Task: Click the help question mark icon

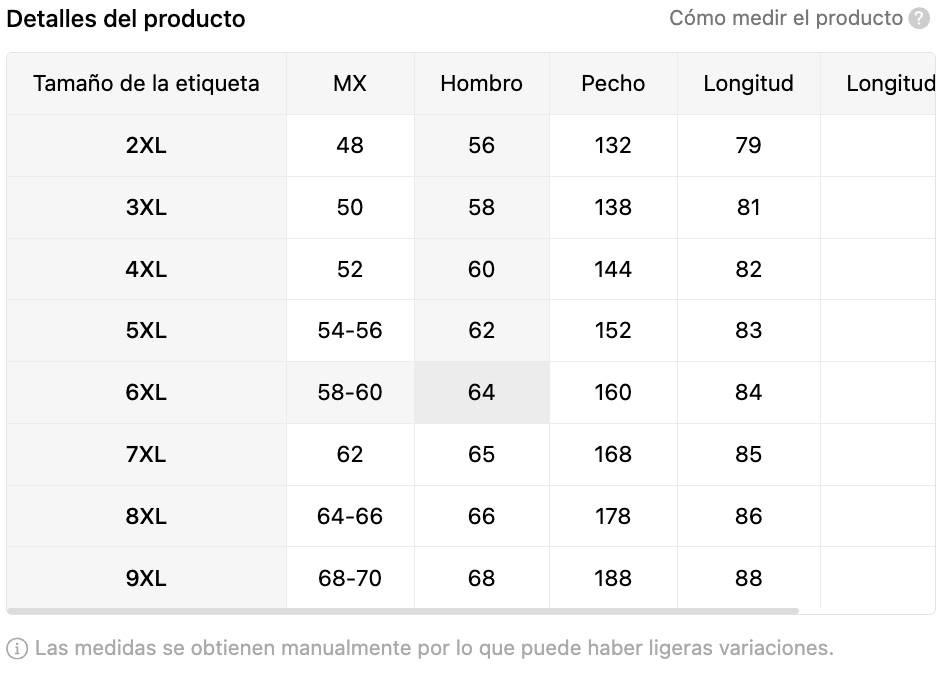Action: [x=919, y=18]
